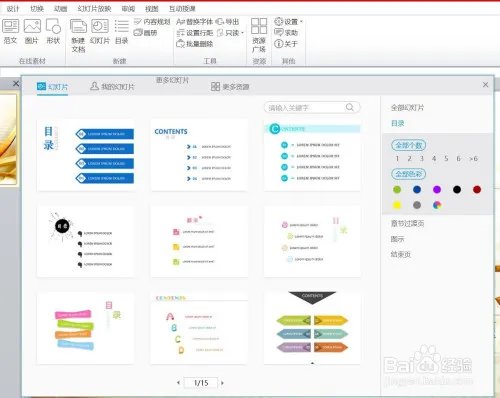The height and width of the screenshot is (398, 500).
Task: Pick the blue color filter
Action: coord(417,190)
